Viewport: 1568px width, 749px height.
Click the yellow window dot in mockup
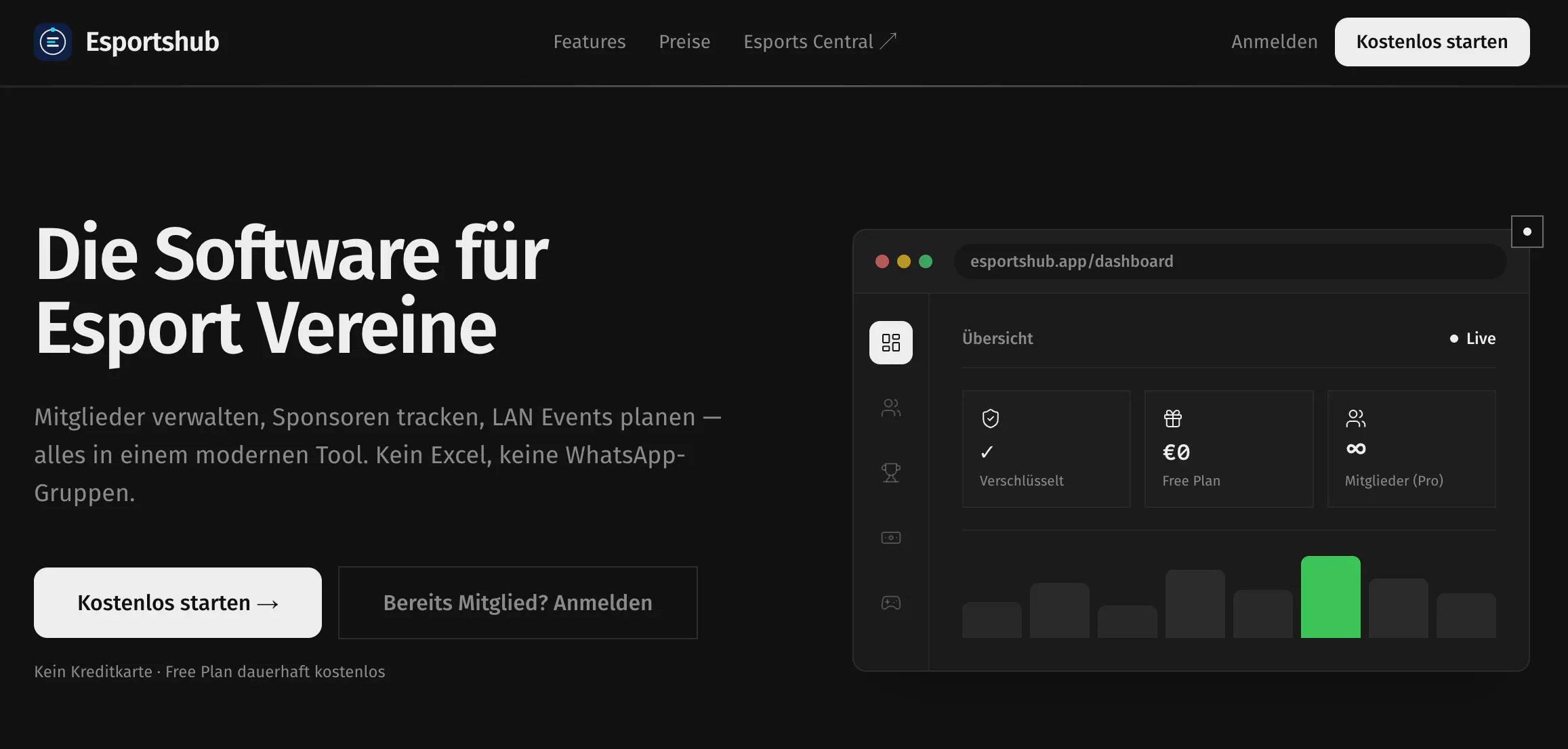click(x=904, y=261)
